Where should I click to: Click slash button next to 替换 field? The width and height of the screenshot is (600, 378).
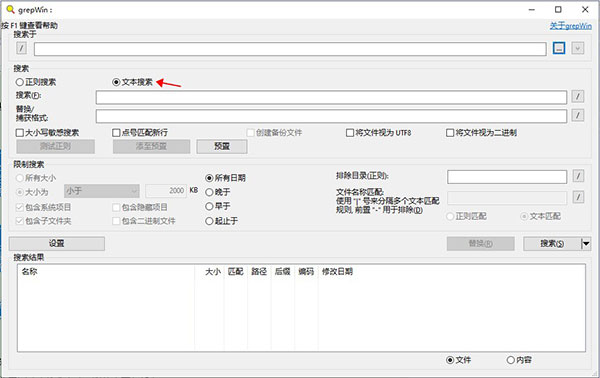pyautogui.click(x=578, y=115)
